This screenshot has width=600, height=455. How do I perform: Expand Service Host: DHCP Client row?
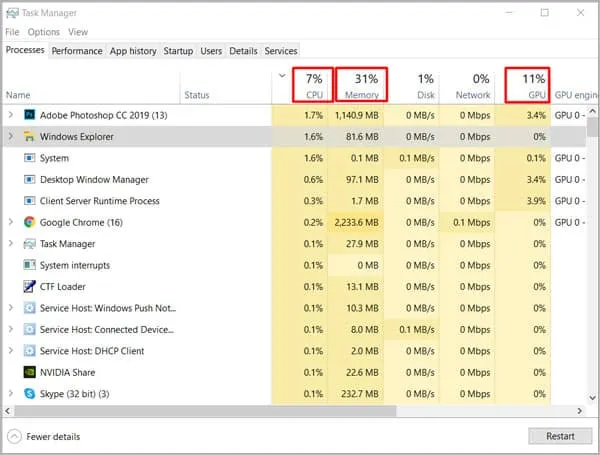point(11,351)
